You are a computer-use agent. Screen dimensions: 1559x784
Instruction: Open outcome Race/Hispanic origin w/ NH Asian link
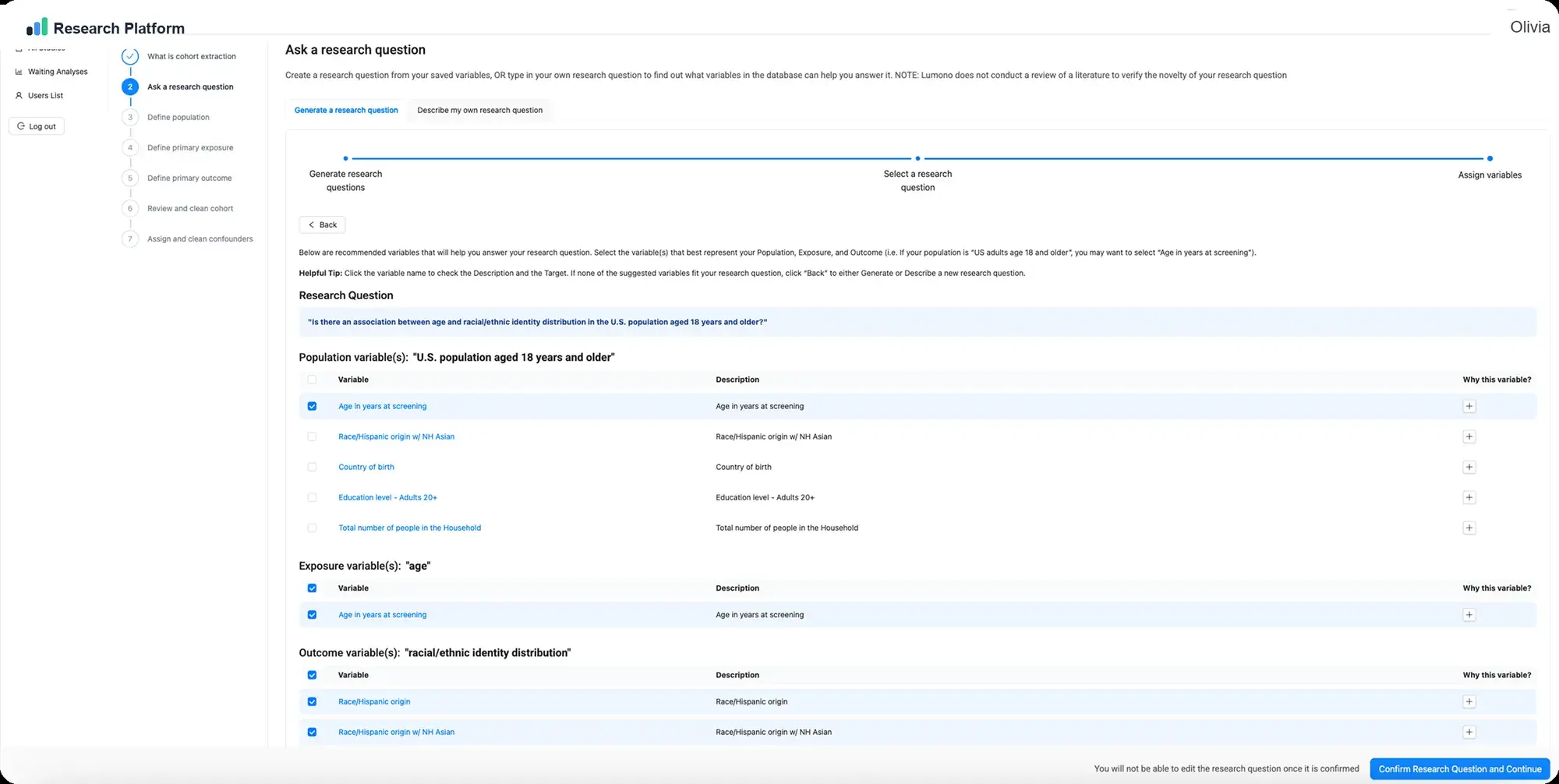coord(396,732)
